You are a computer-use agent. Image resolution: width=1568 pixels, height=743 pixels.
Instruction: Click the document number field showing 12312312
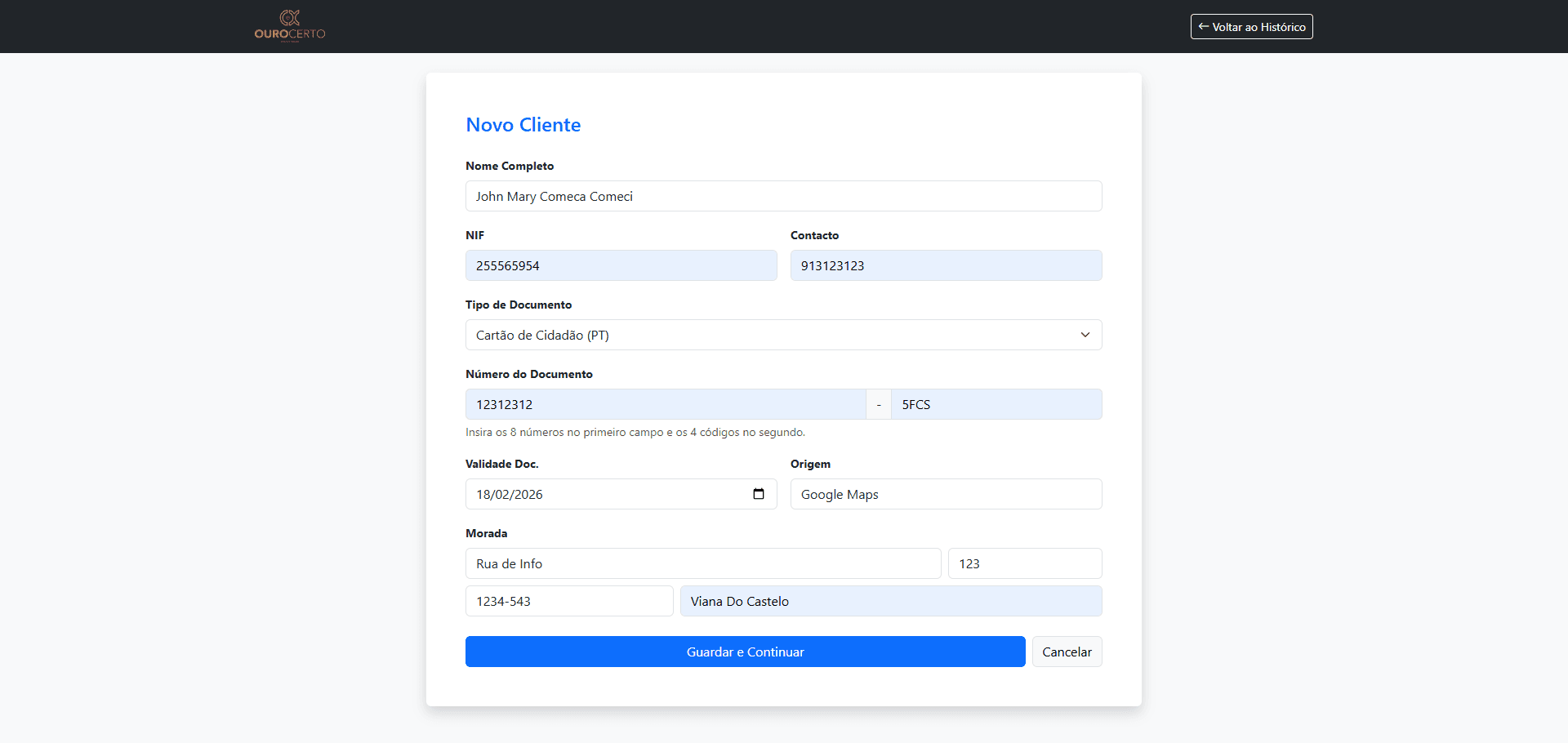(x=665, y=404)
